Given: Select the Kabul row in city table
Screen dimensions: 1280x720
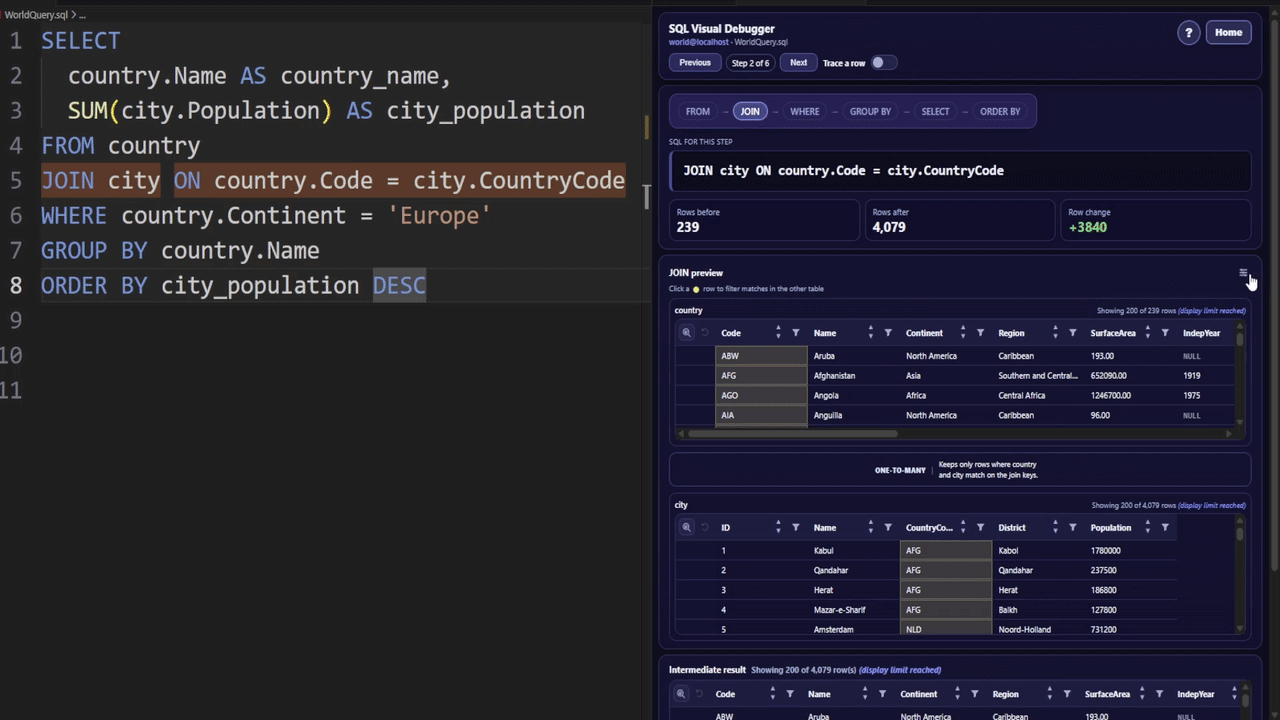Looking at the screenshot, I should tap(925, 551).
